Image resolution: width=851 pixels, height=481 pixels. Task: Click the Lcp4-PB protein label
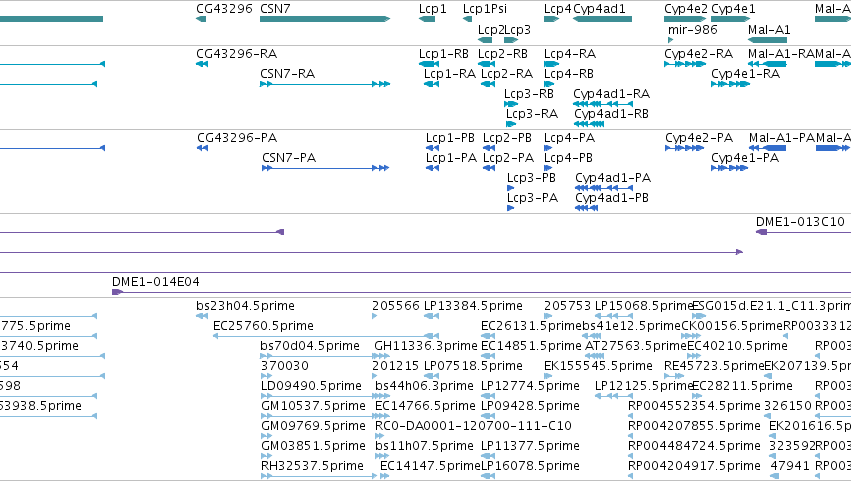click(568, 158)
